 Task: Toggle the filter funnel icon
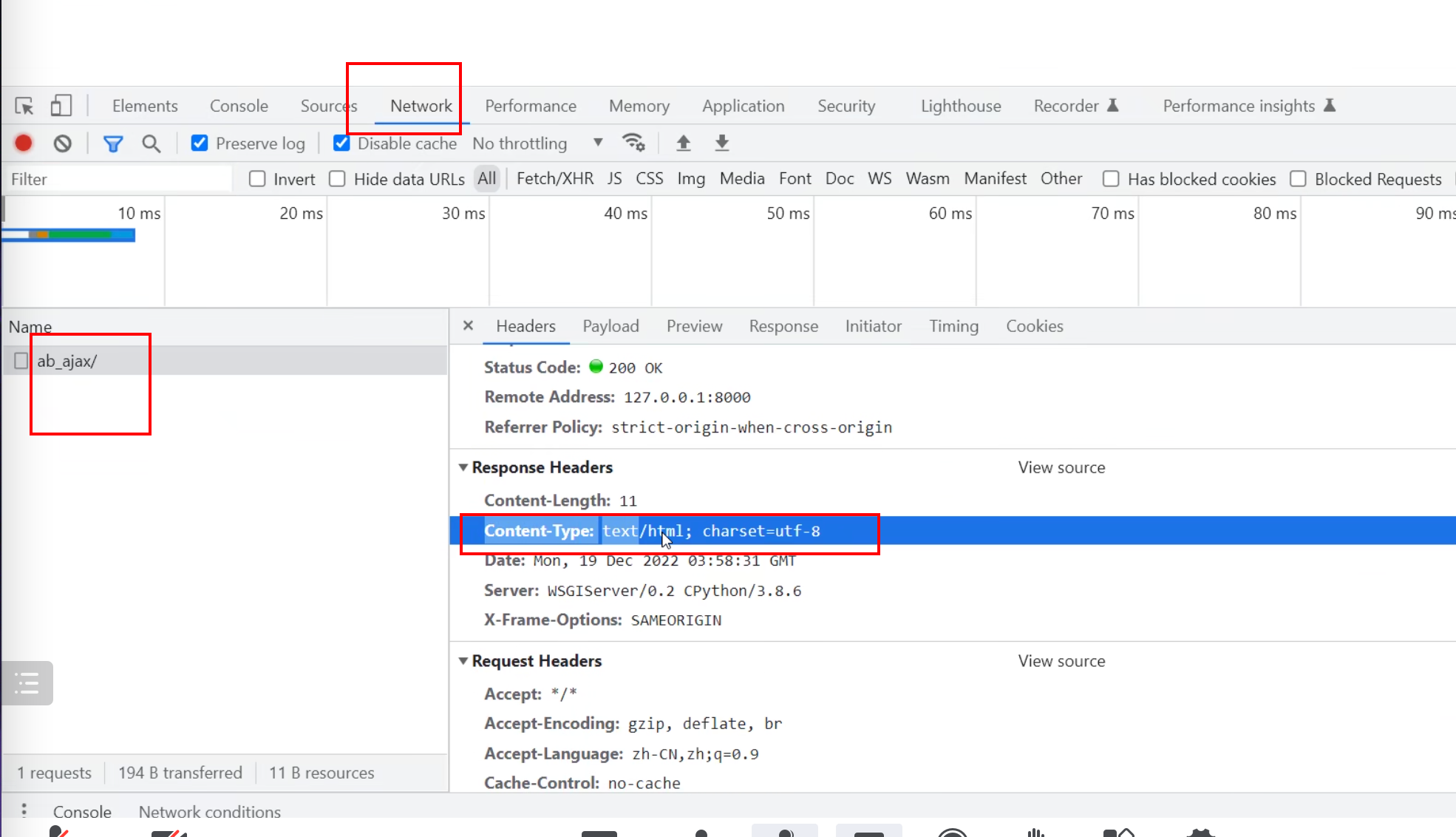point(113,143)
